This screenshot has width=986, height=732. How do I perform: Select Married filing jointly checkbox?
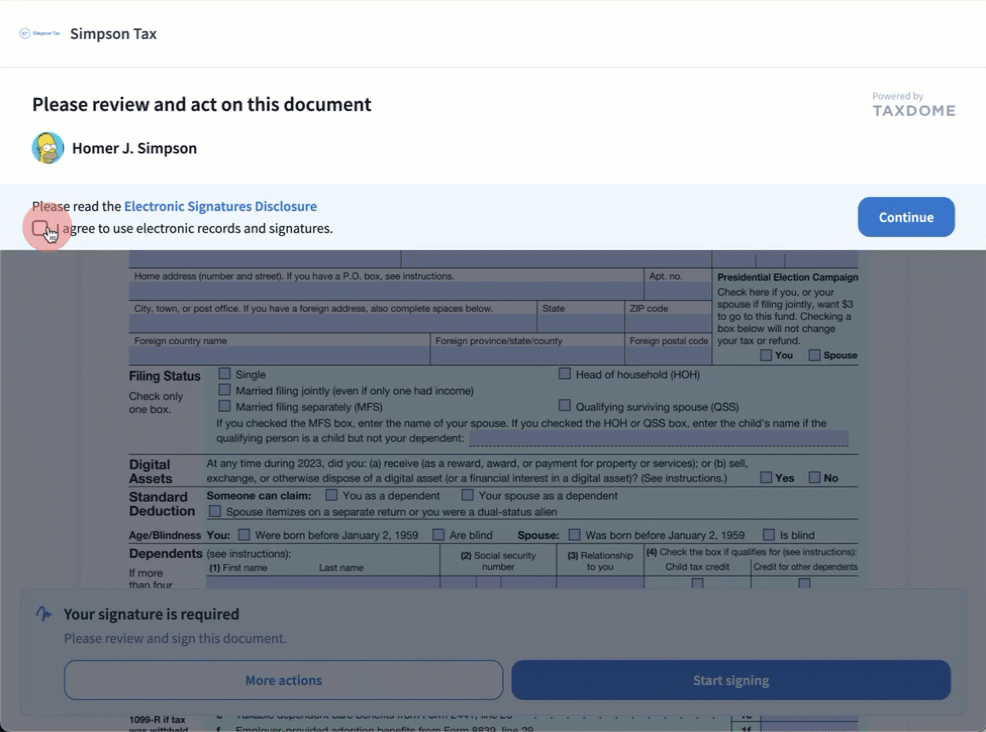[225, 390]
